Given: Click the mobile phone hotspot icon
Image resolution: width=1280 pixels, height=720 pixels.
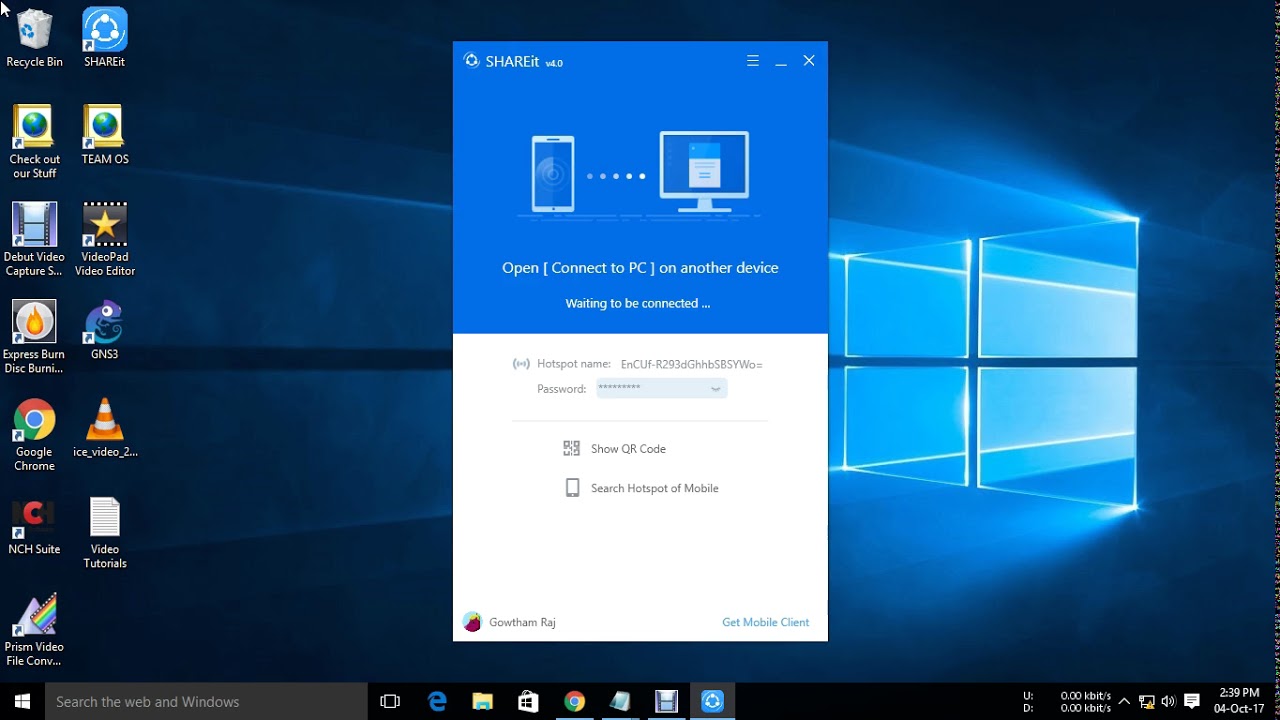Looking at the screenshot, I should (572, 488).
